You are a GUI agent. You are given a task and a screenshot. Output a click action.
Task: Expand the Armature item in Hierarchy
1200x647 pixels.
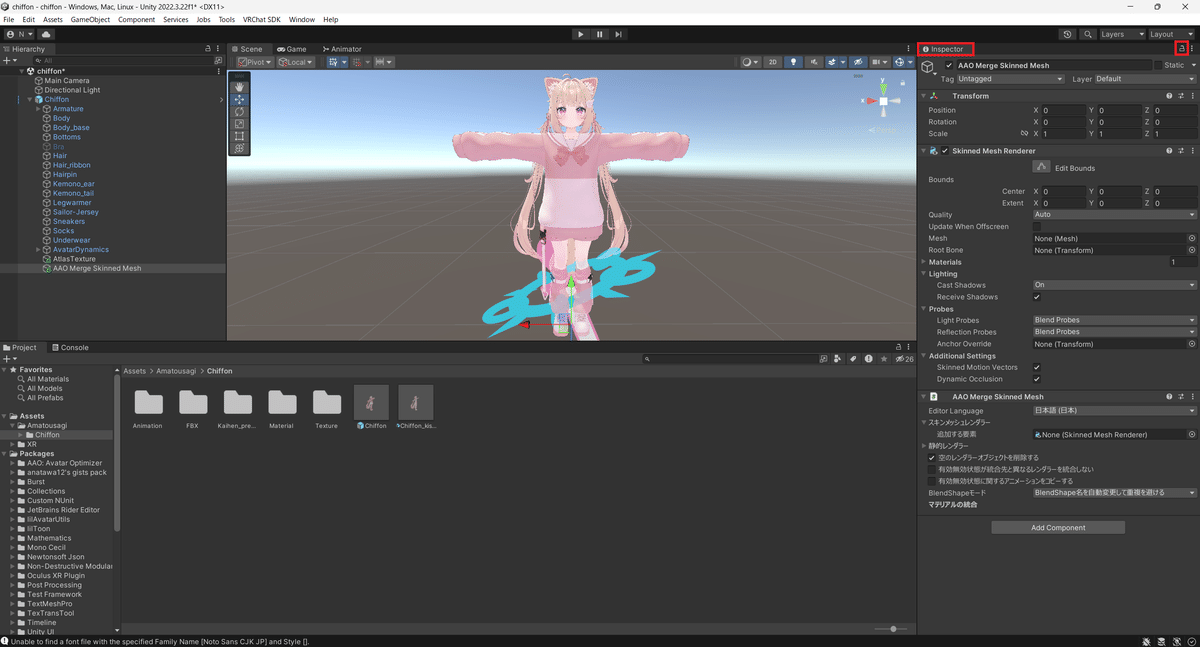click(38, 109)
